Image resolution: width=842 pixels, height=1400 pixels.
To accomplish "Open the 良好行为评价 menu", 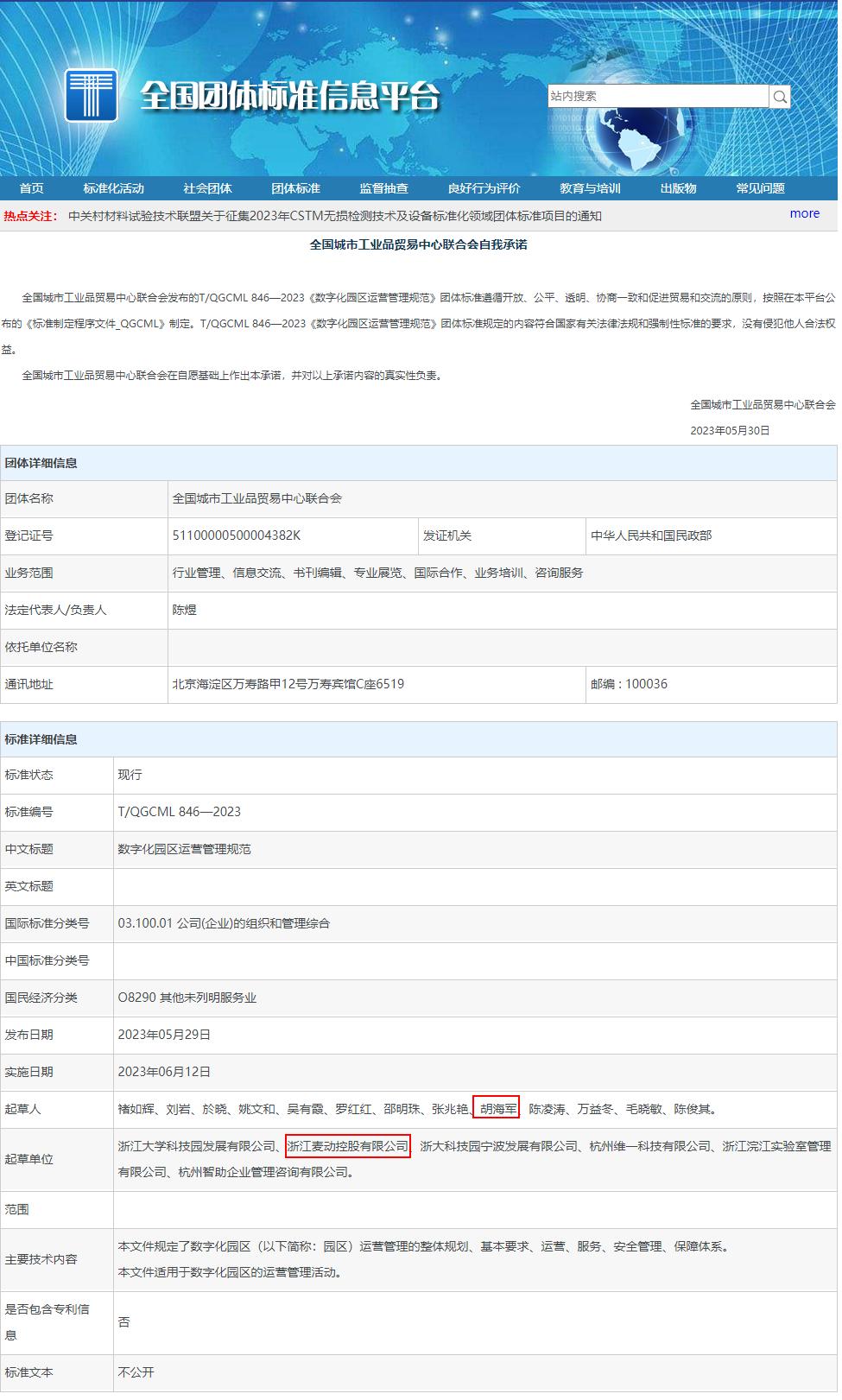I will (484, 188).
